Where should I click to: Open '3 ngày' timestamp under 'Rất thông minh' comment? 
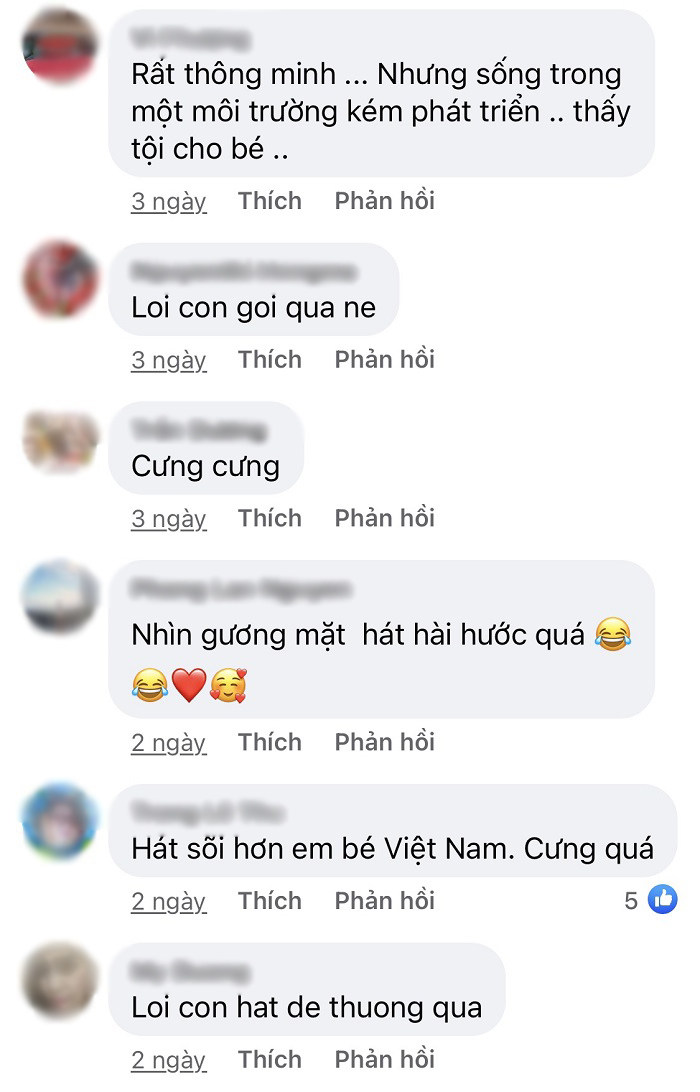pyautogui.click(x=169, y=202)
